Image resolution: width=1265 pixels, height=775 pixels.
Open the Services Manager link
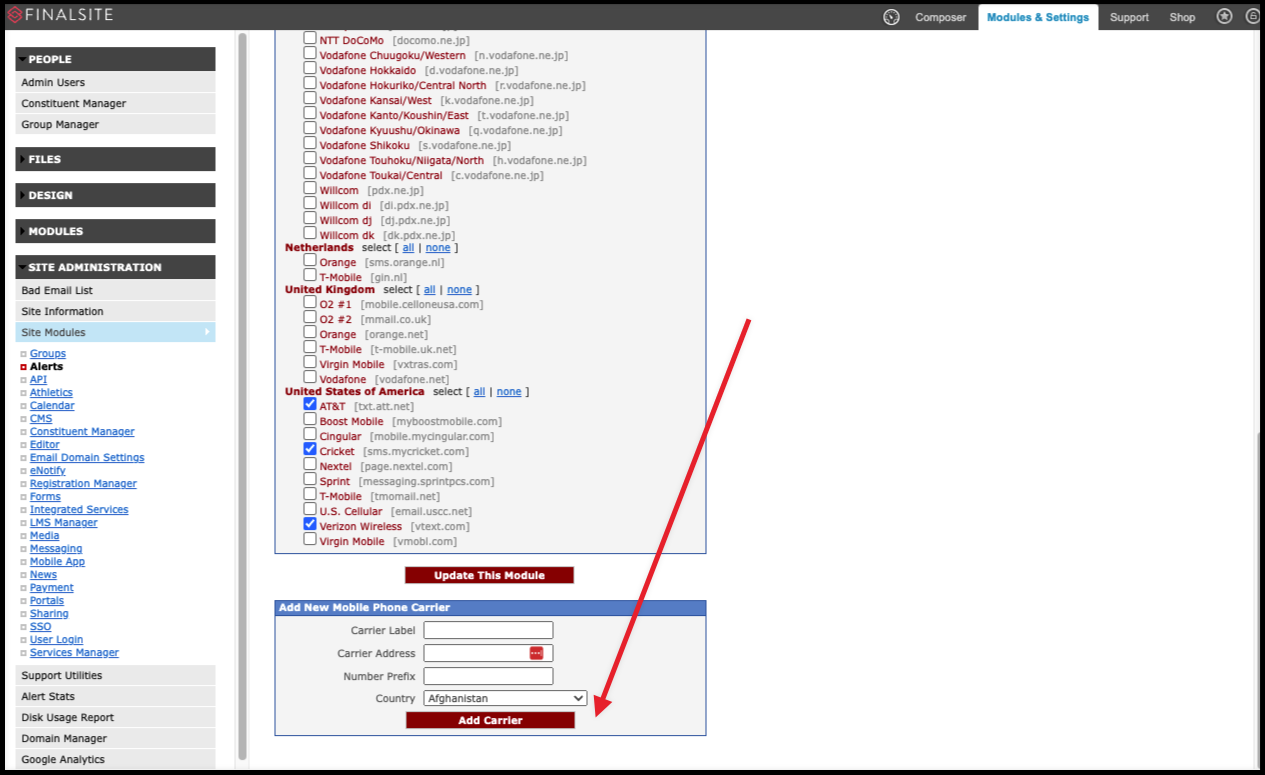click(x=74, y=652)
